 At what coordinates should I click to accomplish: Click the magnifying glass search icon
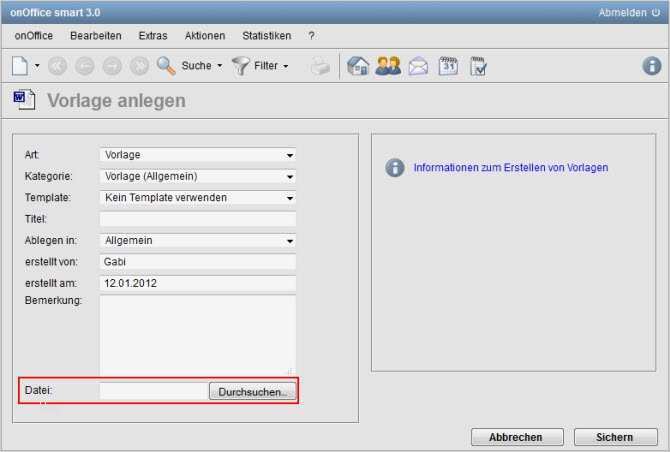(166, 66)
